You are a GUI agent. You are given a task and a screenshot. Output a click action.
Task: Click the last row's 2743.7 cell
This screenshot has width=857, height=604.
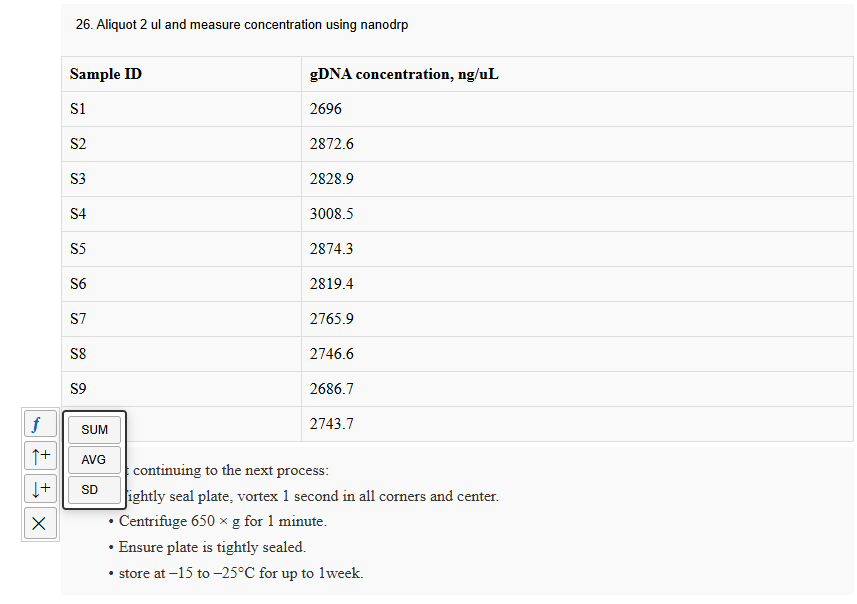click(332, 424)
